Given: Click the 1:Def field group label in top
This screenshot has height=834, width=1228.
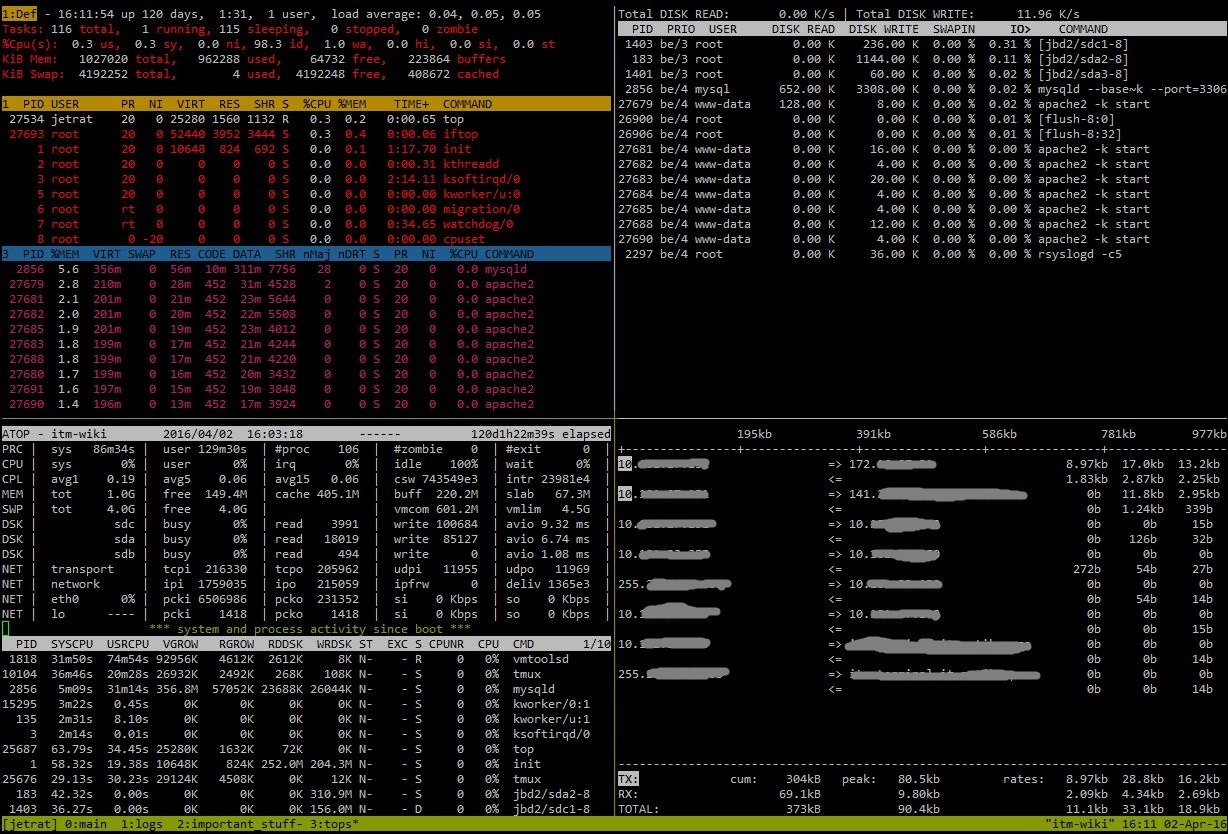Looking at the screenshot, I should (x=20, y=15).
